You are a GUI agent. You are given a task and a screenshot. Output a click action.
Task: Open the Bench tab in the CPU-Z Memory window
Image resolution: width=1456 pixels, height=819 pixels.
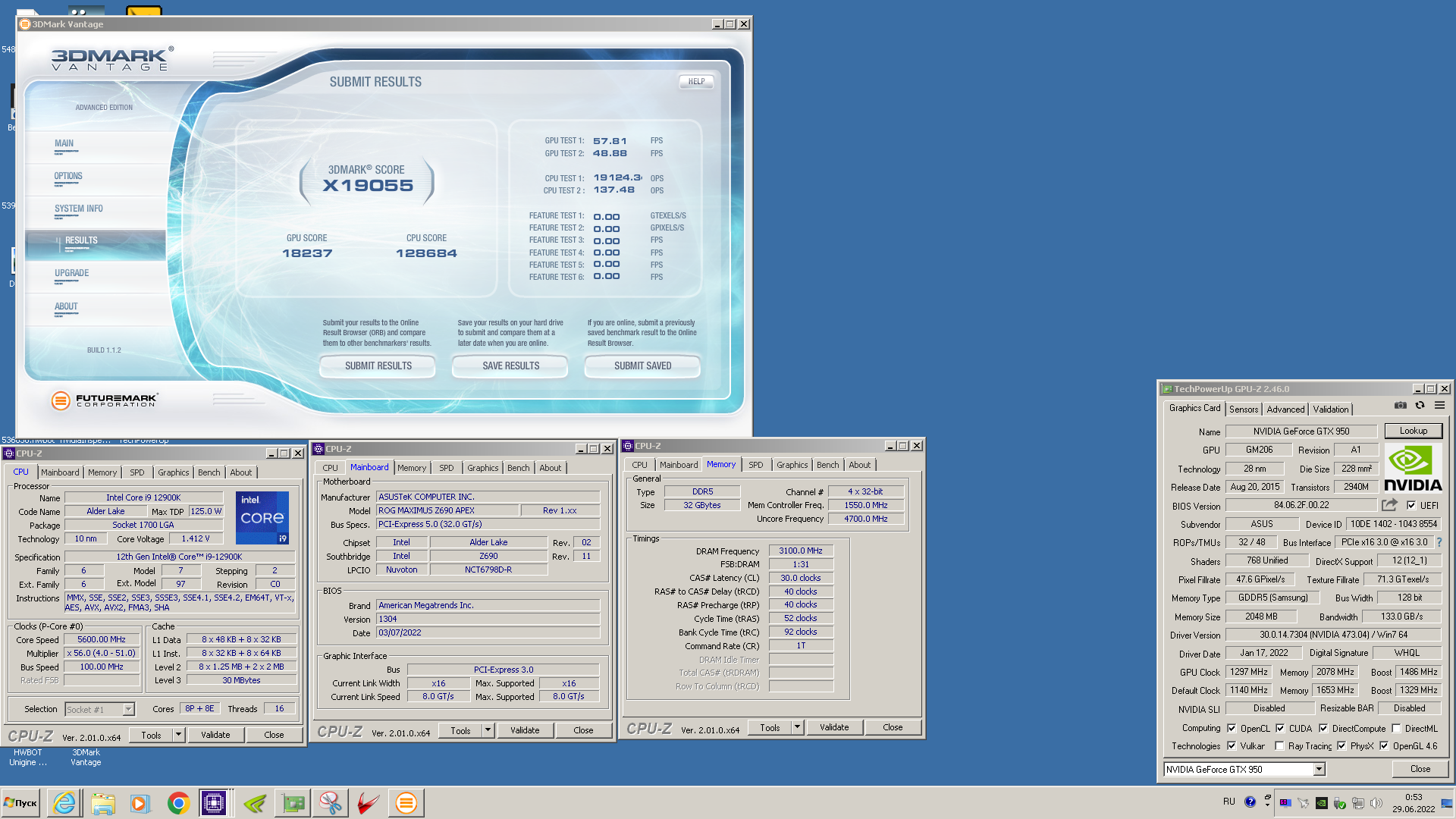(827, 466)
